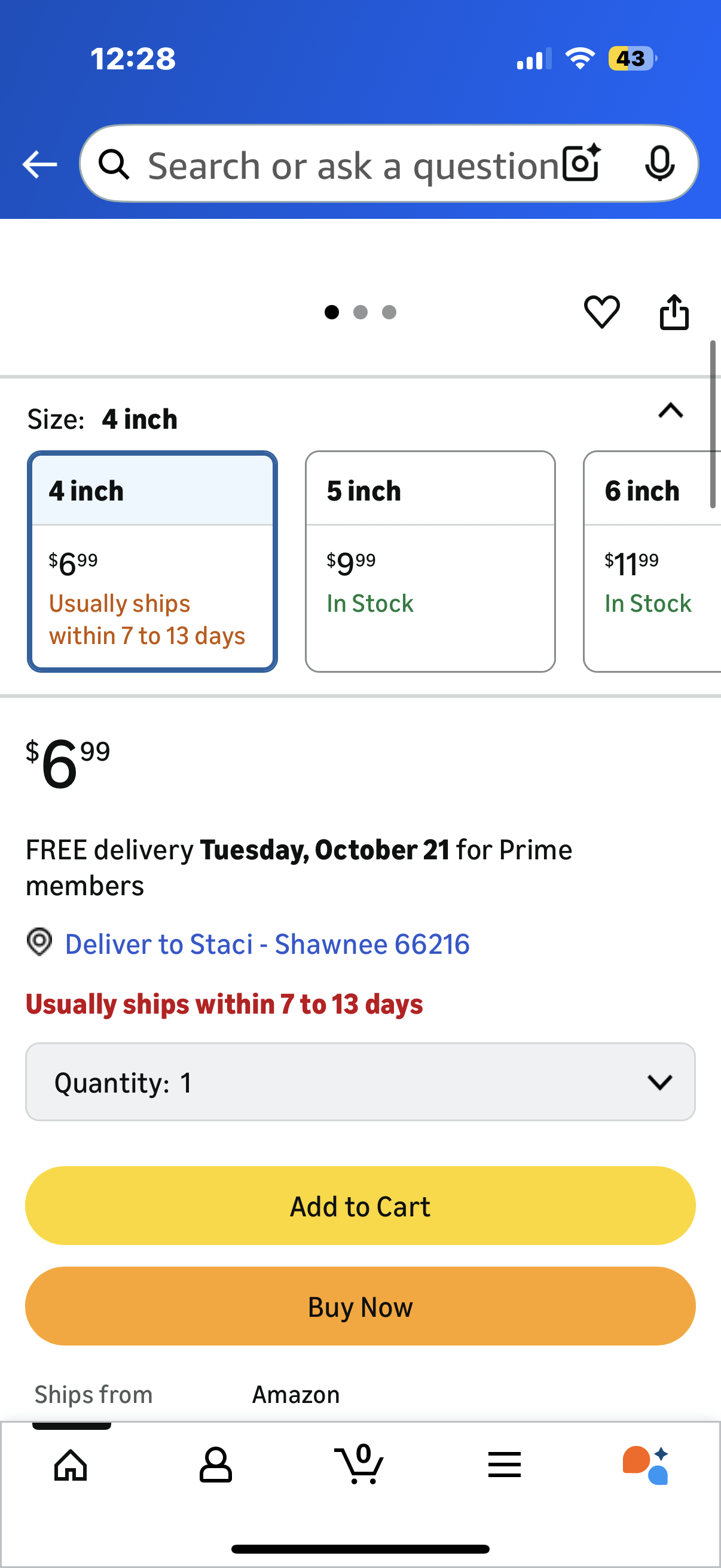The height and width of the screenshot is (1568, 721).
Task: Open the Quantity dropdown
Action: (360, 1082)
